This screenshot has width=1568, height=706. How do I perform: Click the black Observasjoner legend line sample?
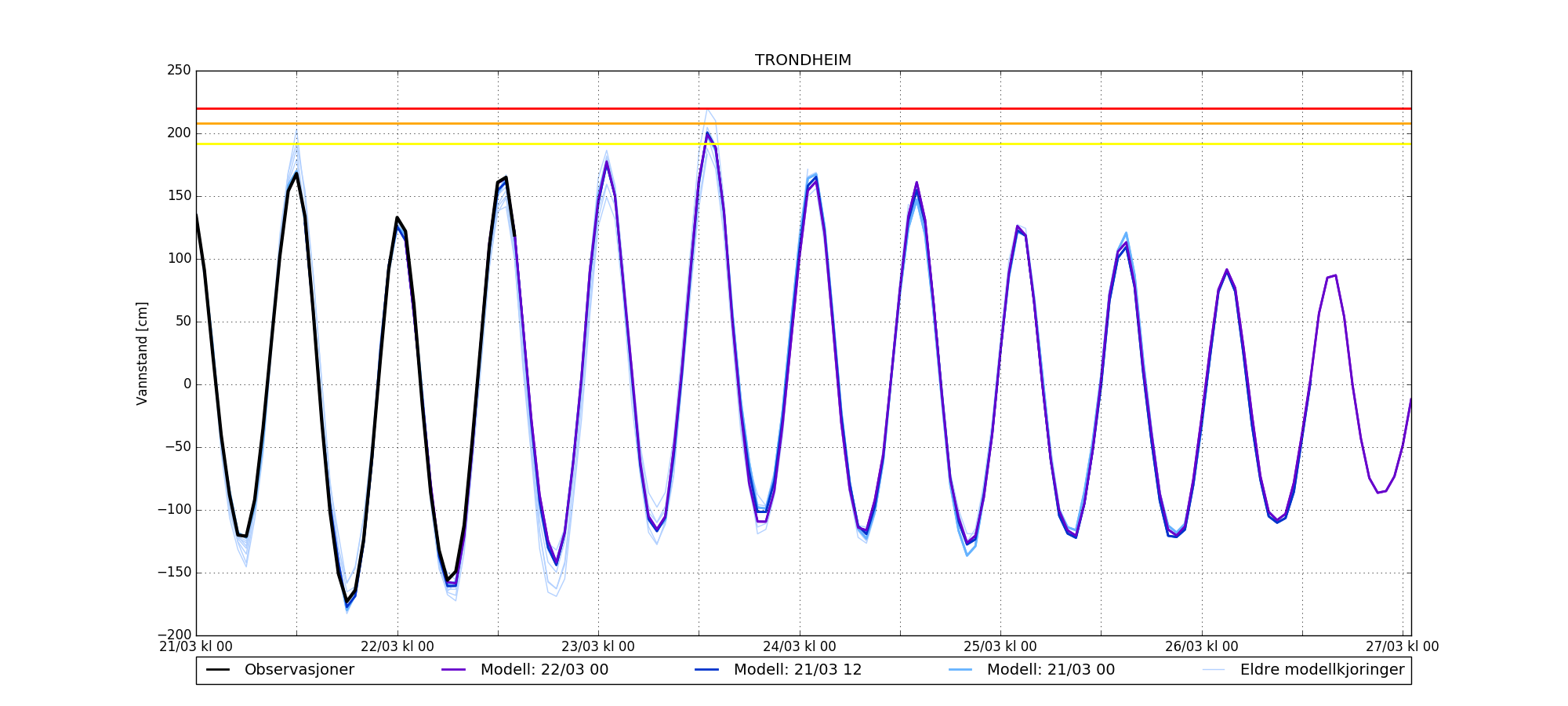218,670
